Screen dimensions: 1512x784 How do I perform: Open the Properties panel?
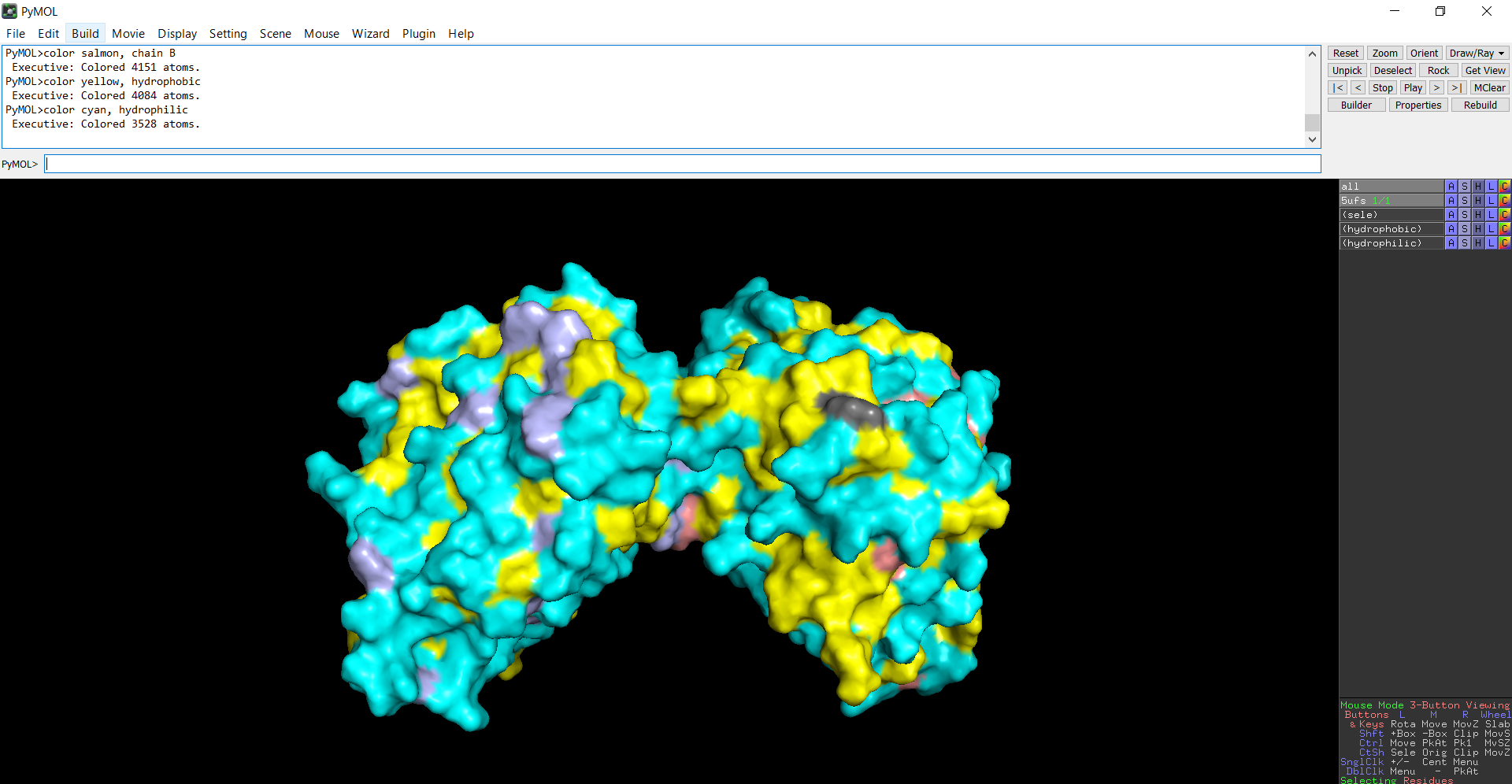click(1418, 105)
